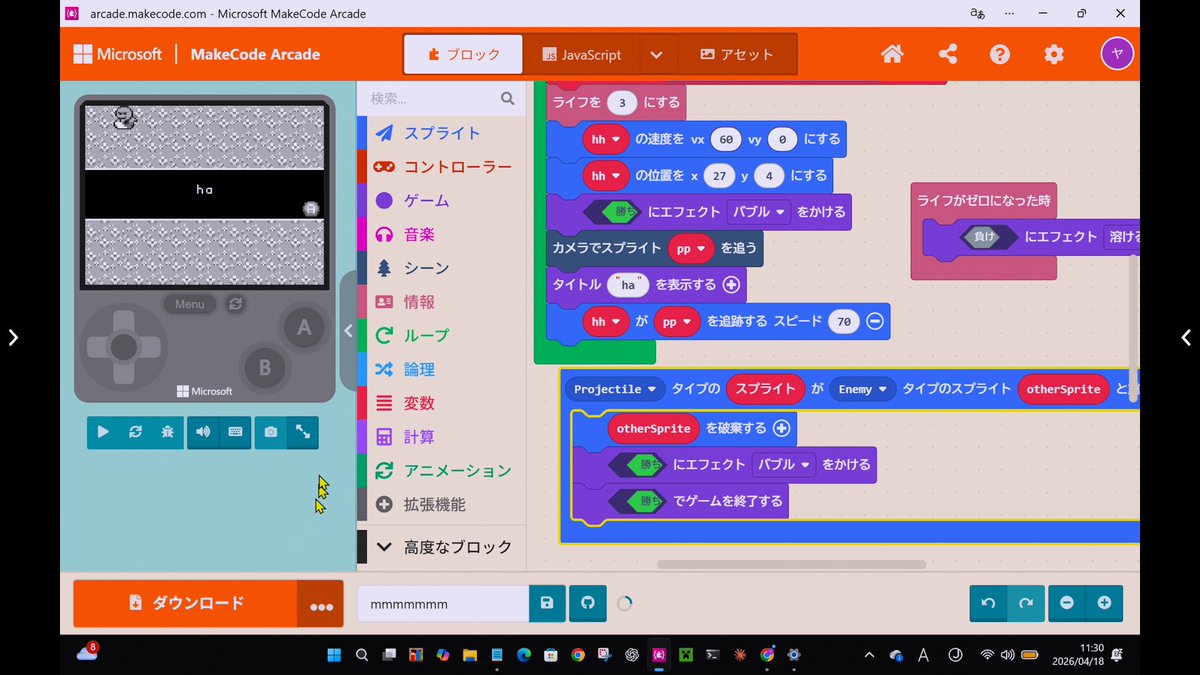Switch to the JavaScript editor tab
The image size is (1200, 675).
(x=580, y=55)
